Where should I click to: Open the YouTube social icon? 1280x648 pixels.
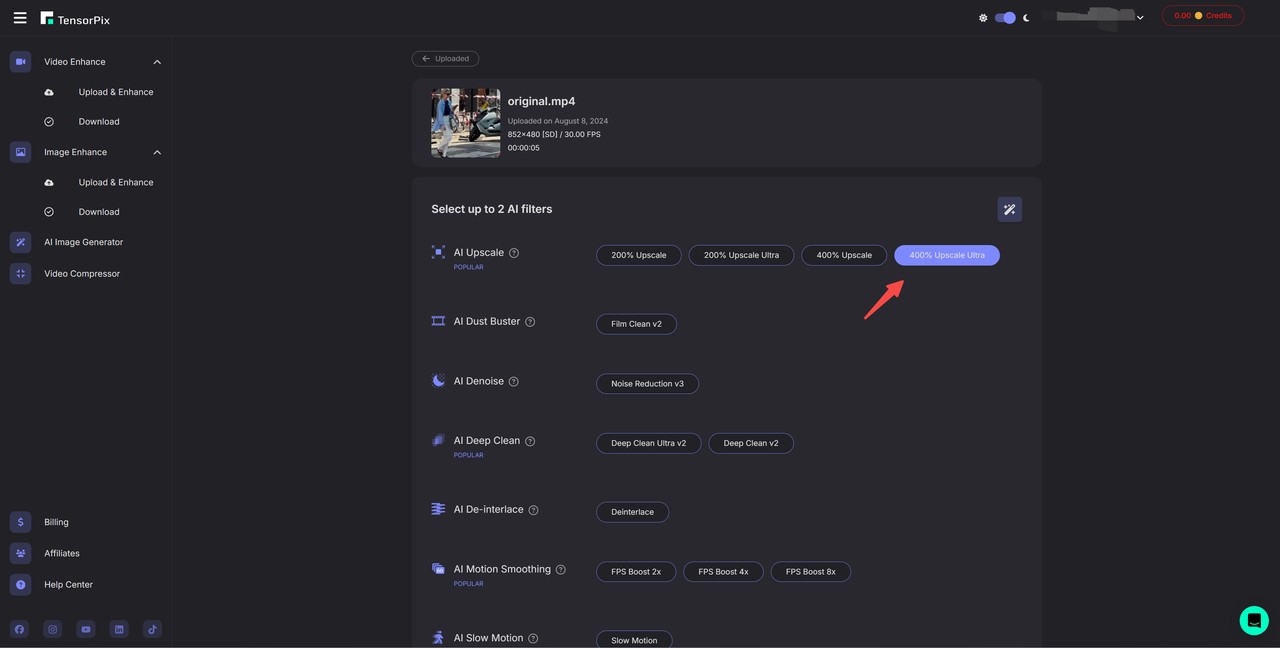coord(86,629)
